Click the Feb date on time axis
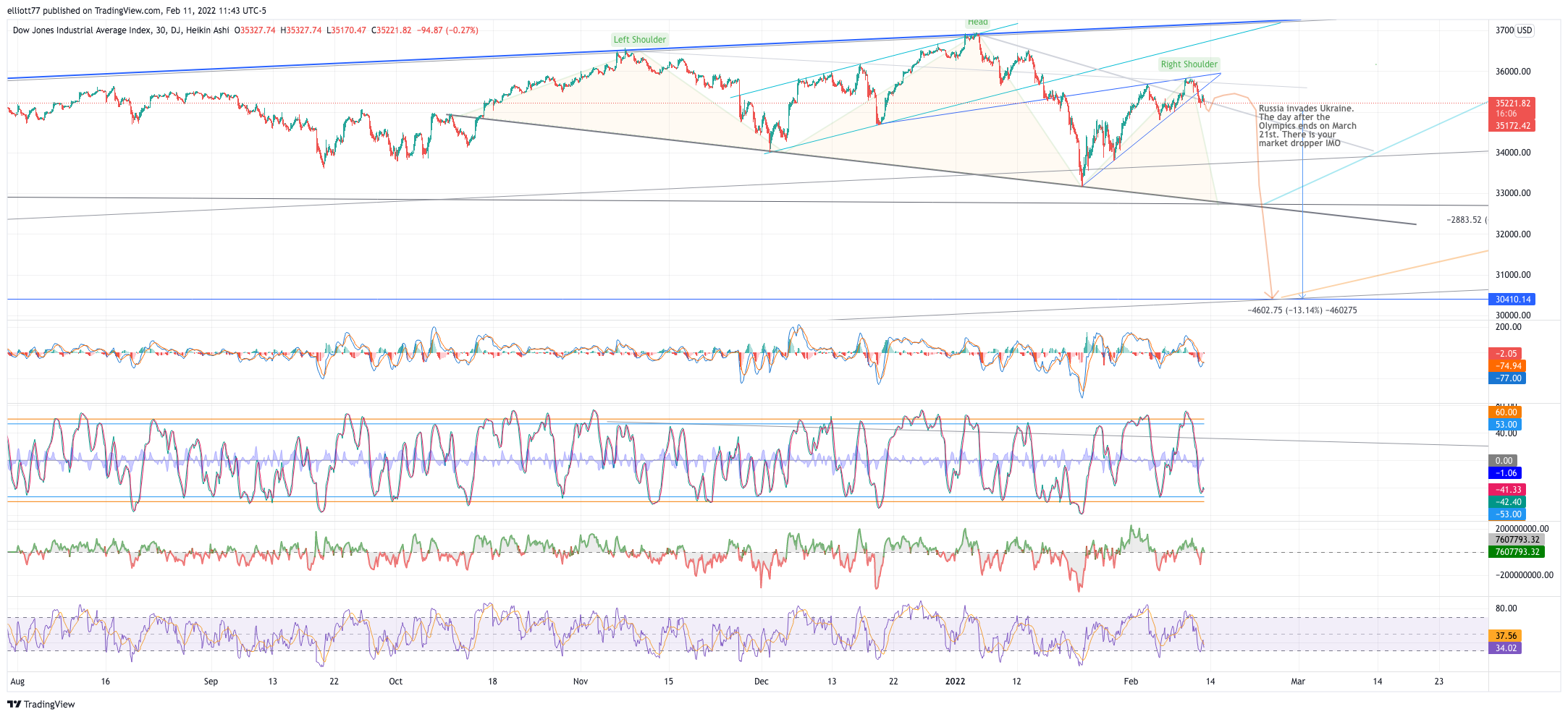This screenshot has width=1568, height=717. (x=1131, y=682)
